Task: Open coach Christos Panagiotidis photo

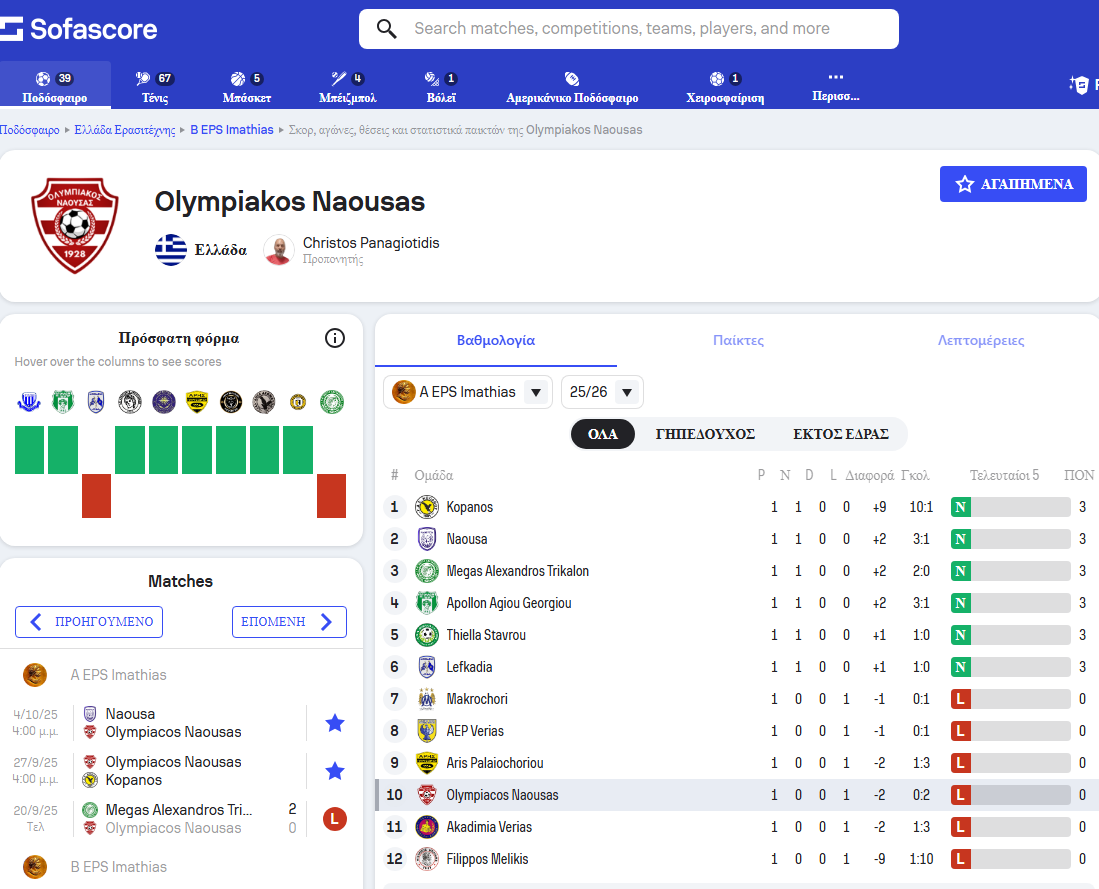Action: [x=279, y=250]
